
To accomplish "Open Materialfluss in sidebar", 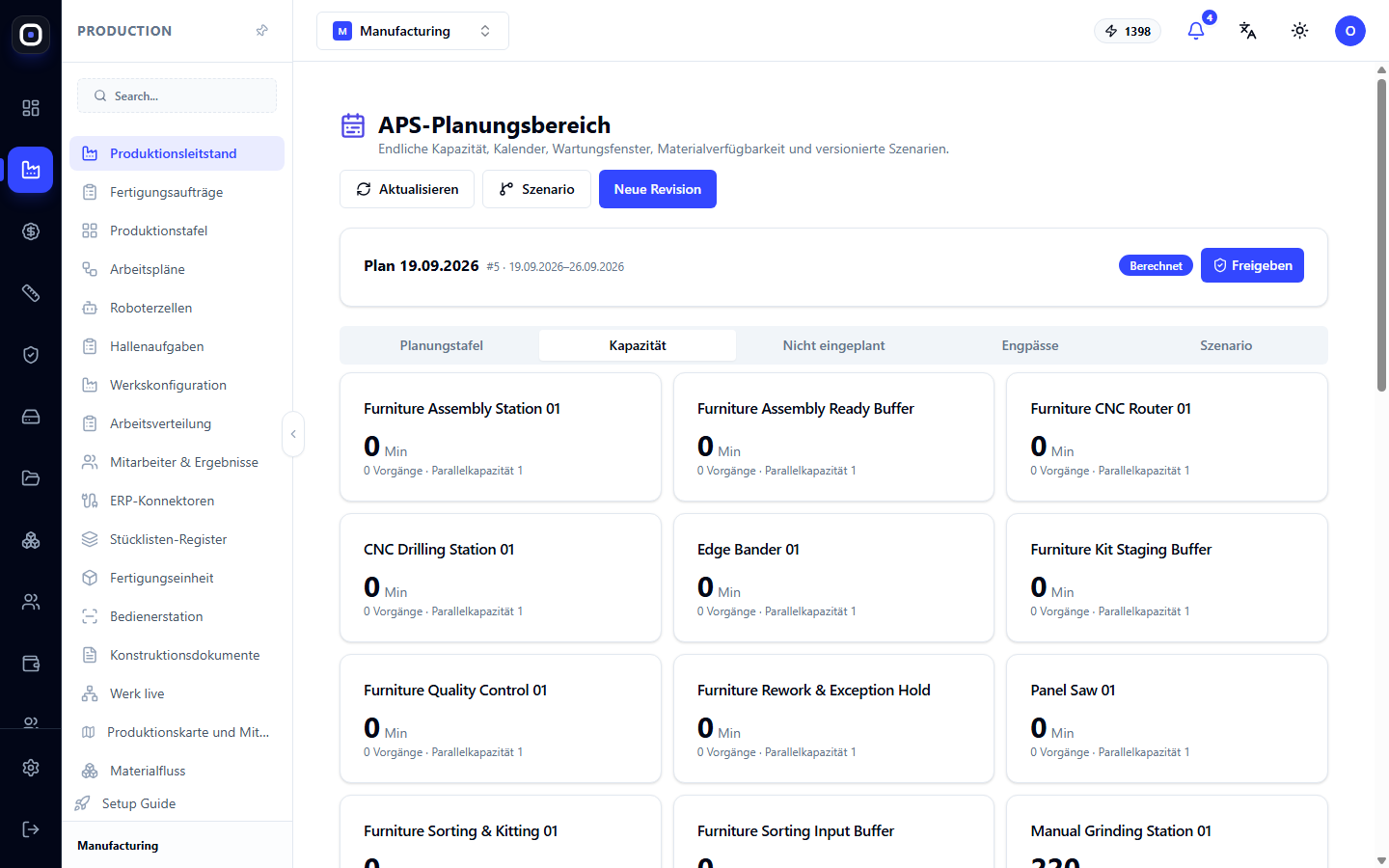I will tap(177, 771).
